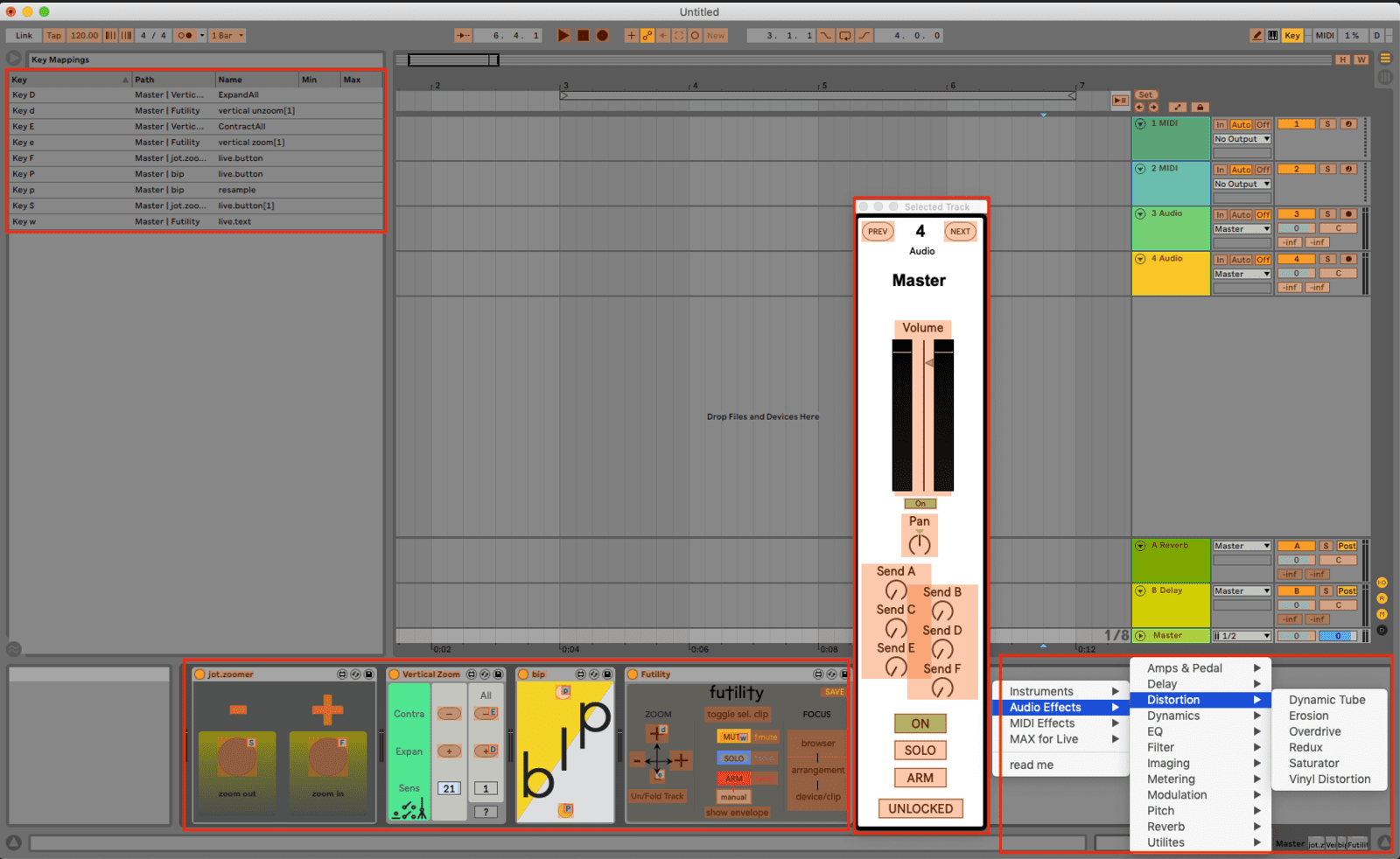Toggle the Vertical Zoom device activator
Image resolution: width=1400 pixels, height=859 pixels.
tap(394, 674)
